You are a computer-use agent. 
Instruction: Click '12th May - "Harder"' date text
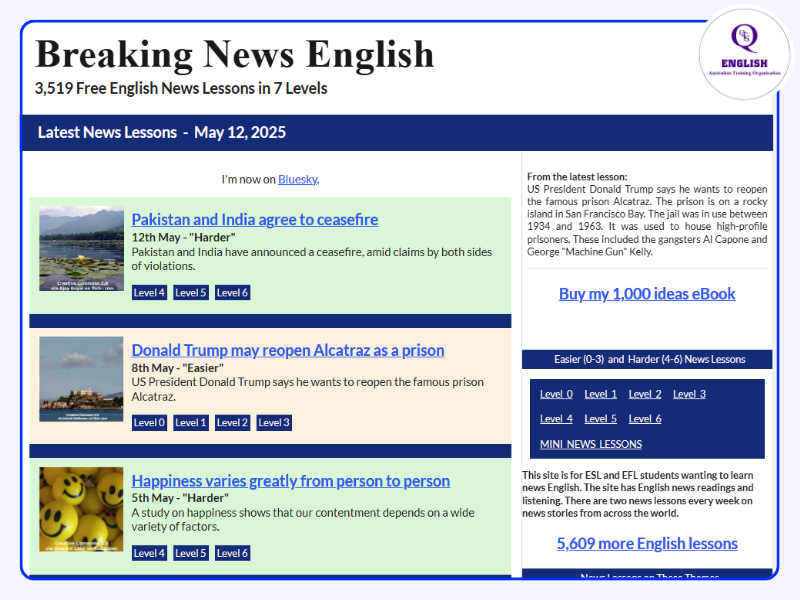[x=183, y=237]
